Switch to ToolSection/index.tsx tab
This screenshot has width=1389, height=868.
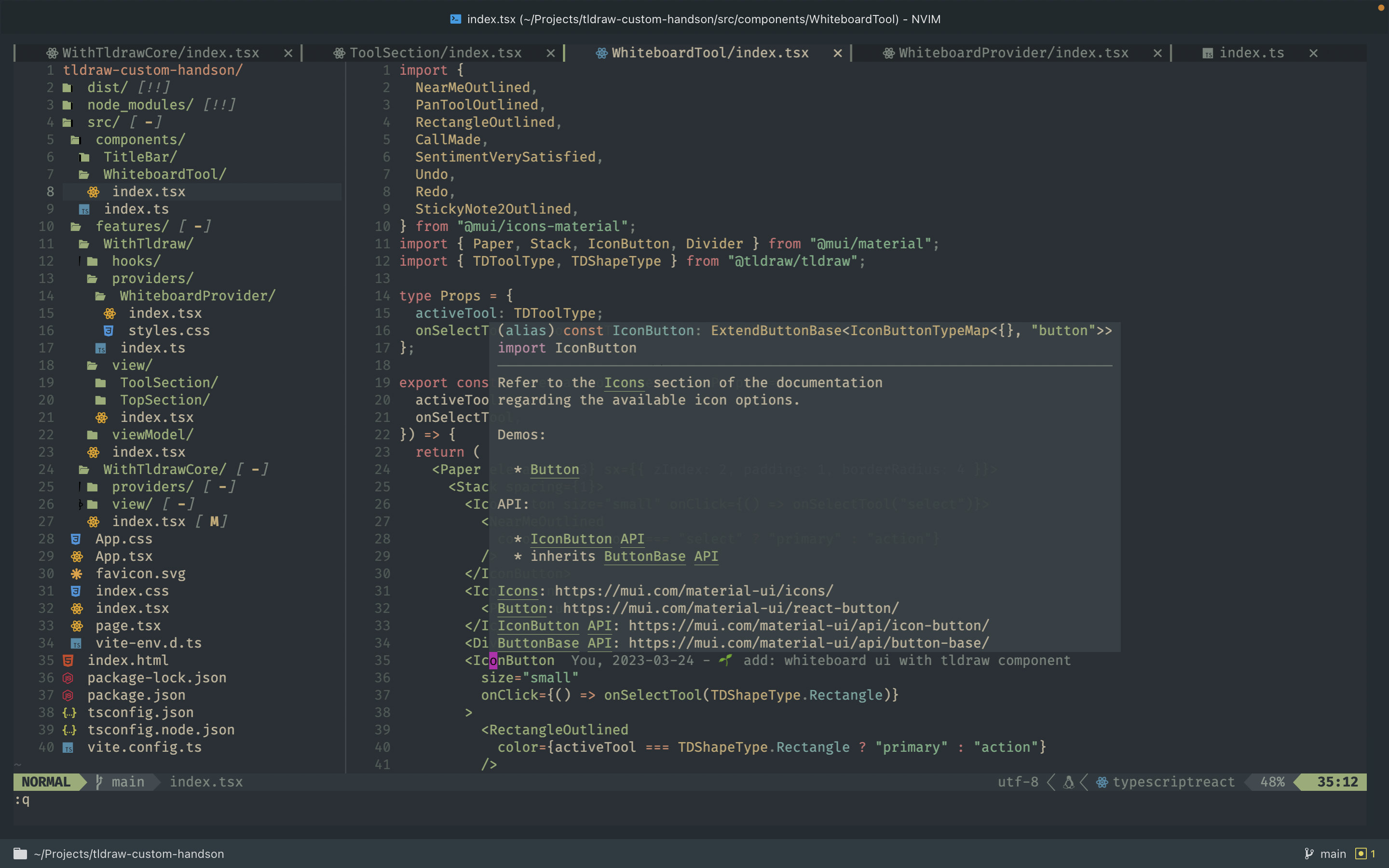[435, 53]
